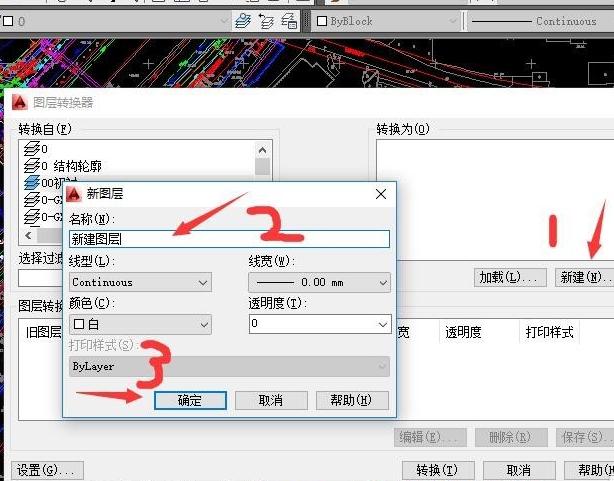Open the 线宽 0.00 mm dropdown
This screenshot has width=614, height=481.
point(320,282)
